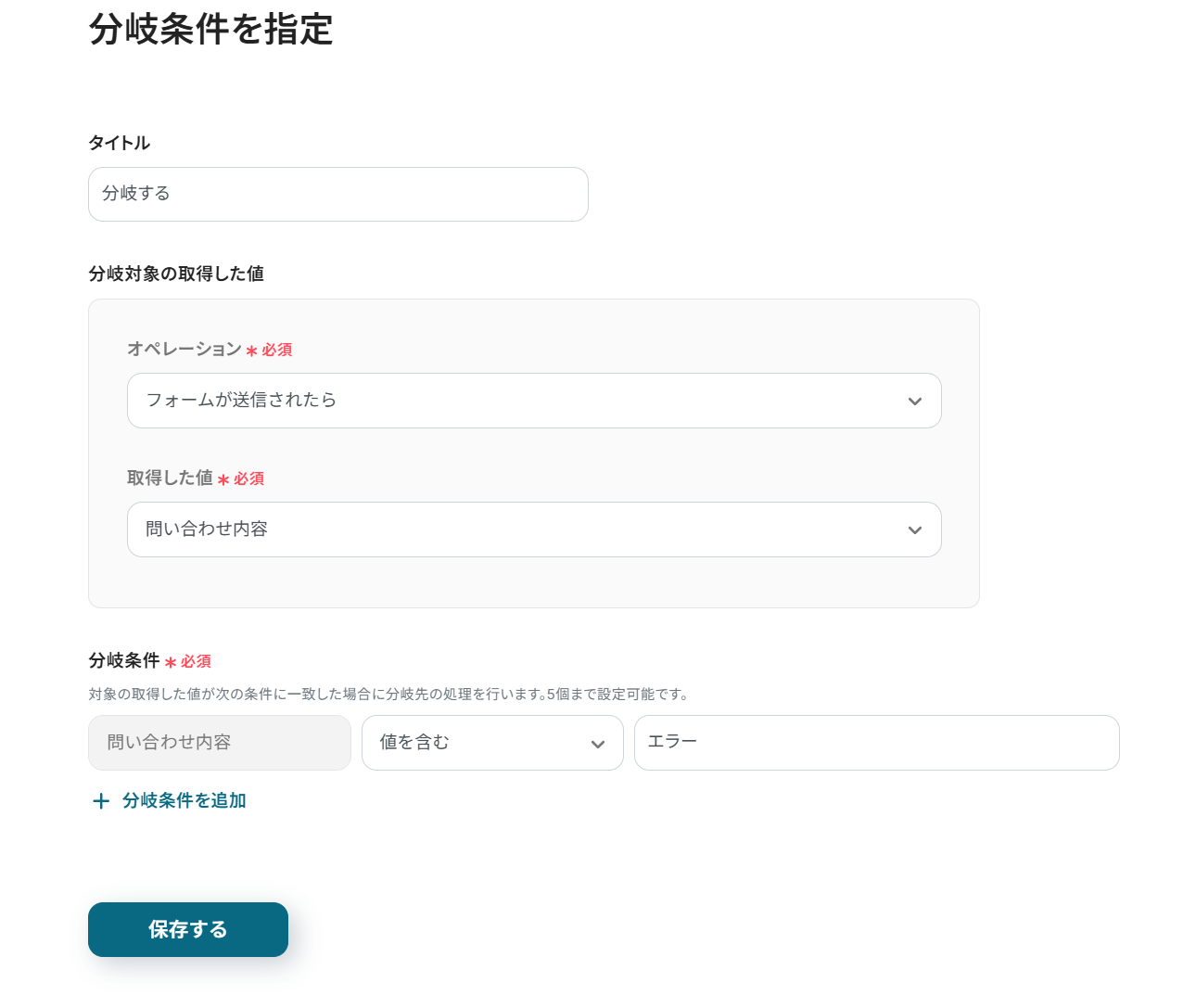Open the 値を含む condition type dropdown
This screenshot has height=1008, width=1196.
[x=477, y=743]
